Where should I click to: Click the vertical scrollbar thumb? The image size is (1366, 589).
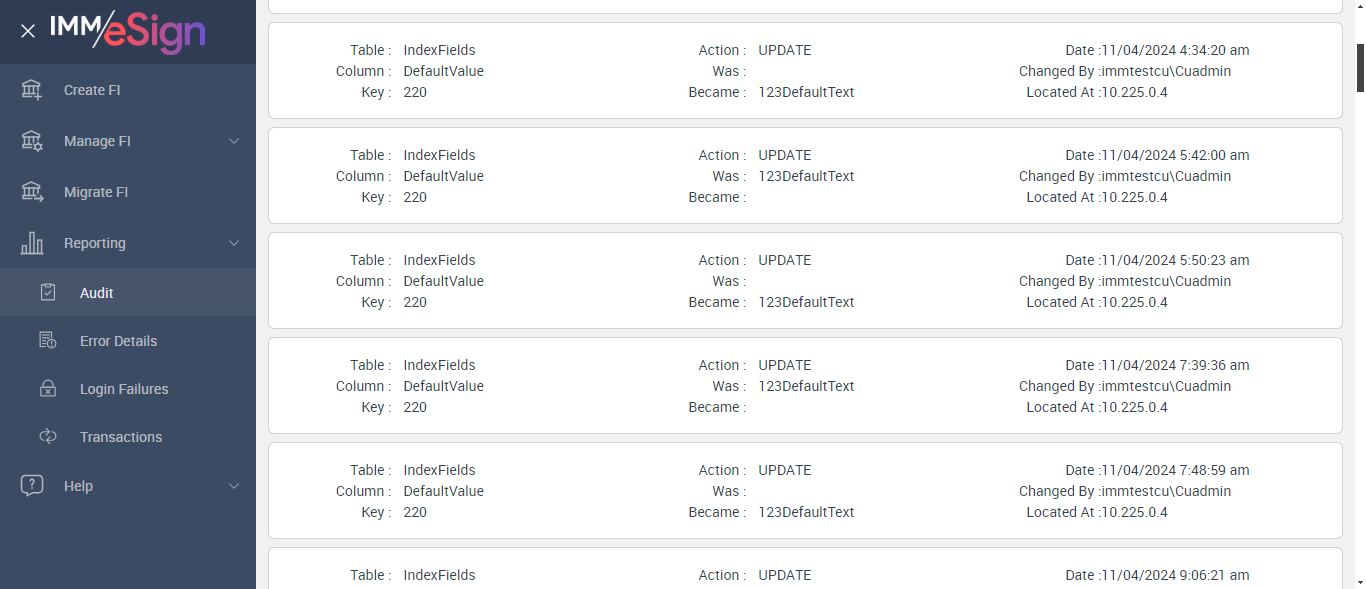(1360, 68)
